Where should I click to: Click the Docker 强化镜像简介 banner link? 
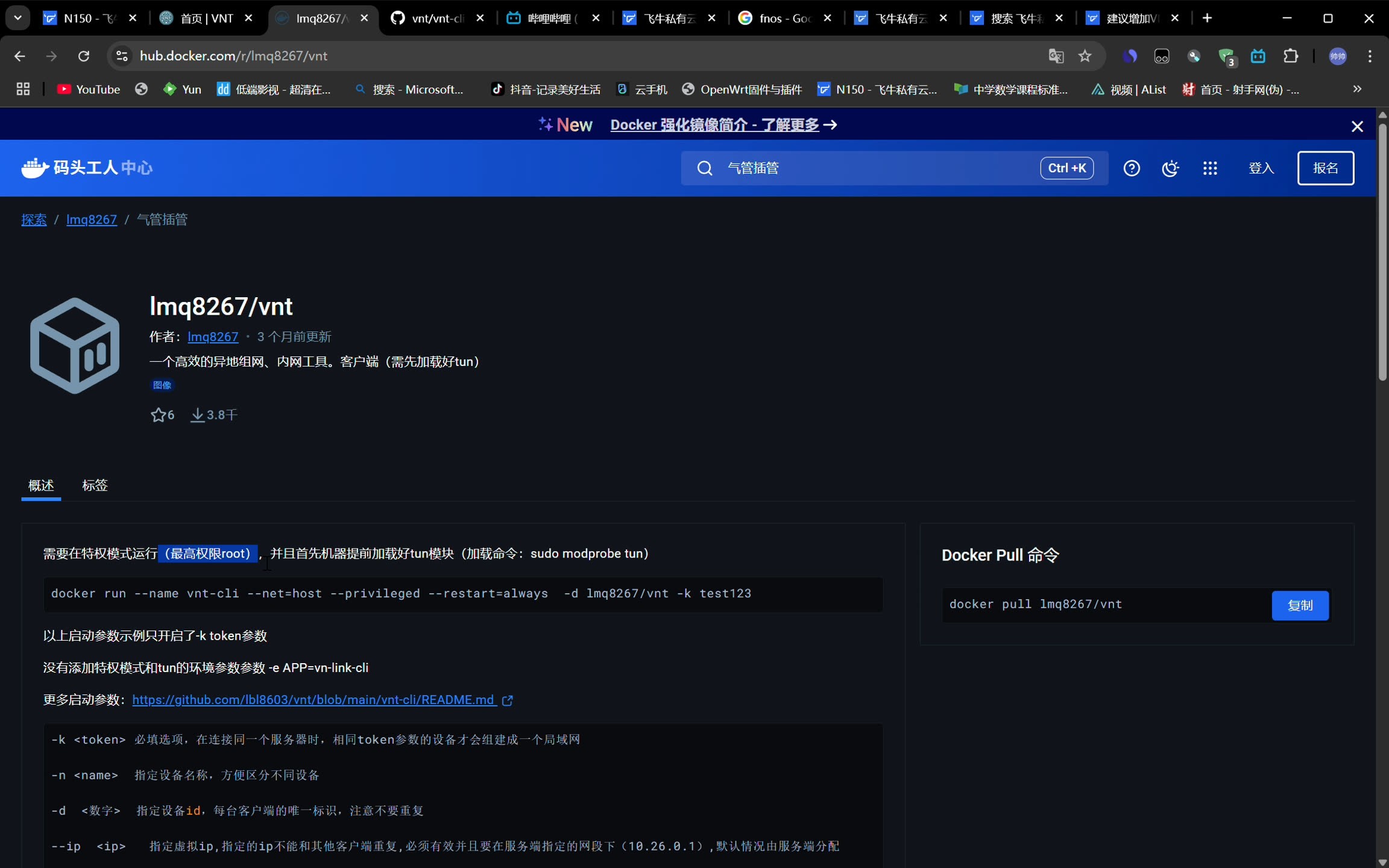coord(714,125)
